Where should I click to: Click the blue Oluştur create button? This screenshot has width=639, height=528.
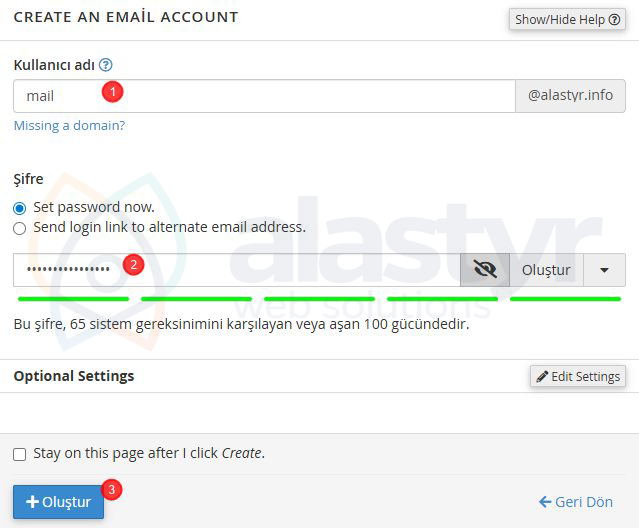coord(58,502)
